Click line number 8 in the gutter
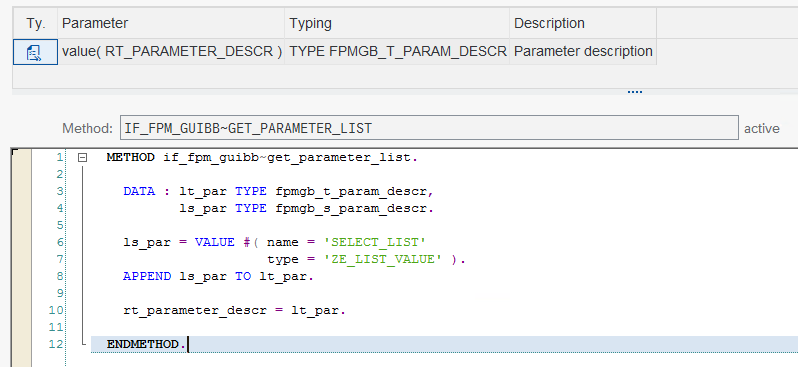The image size is (798, 367). [60, 276]
